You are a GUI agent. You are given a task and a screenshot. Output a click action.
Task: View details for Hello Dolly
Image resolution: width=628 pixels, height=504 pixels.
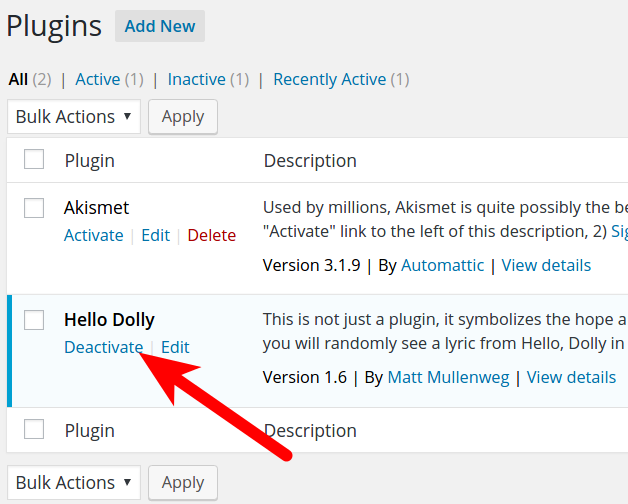571,378
